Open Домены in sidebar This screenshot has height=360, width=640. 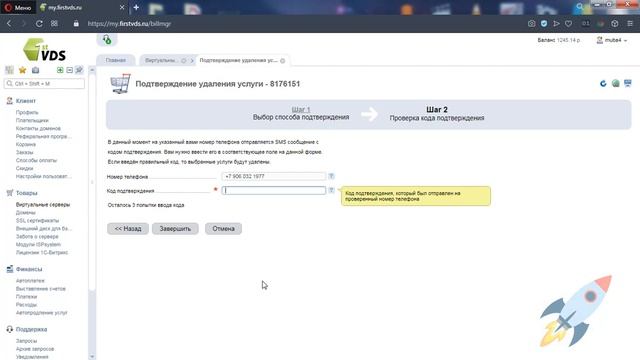(x=26, y=213)
